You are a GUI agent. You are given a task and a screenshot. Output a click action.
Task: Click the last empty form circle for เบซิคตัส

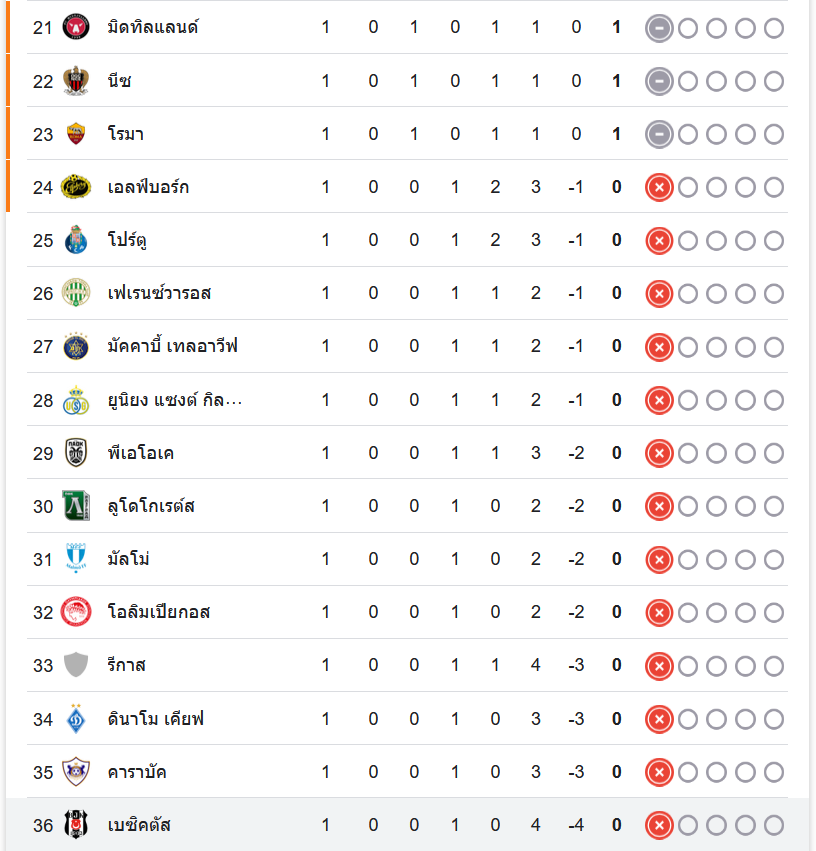click(774, 825)
